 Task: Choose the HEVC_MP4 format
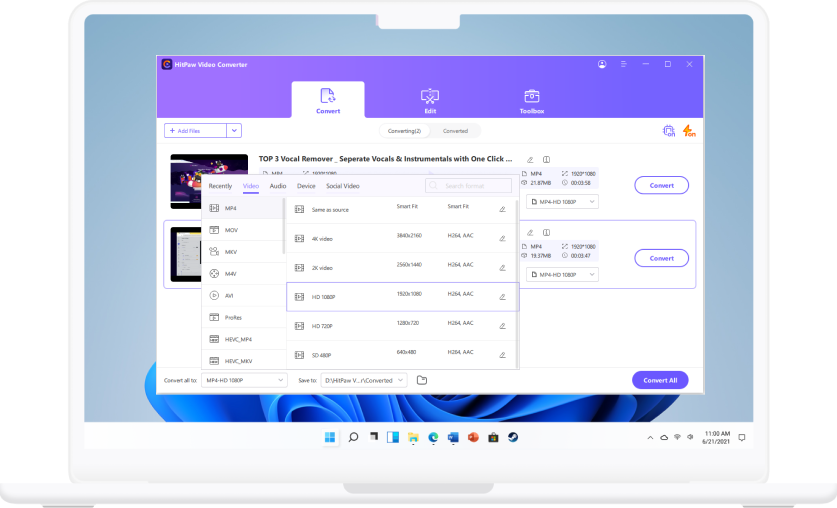243,339
